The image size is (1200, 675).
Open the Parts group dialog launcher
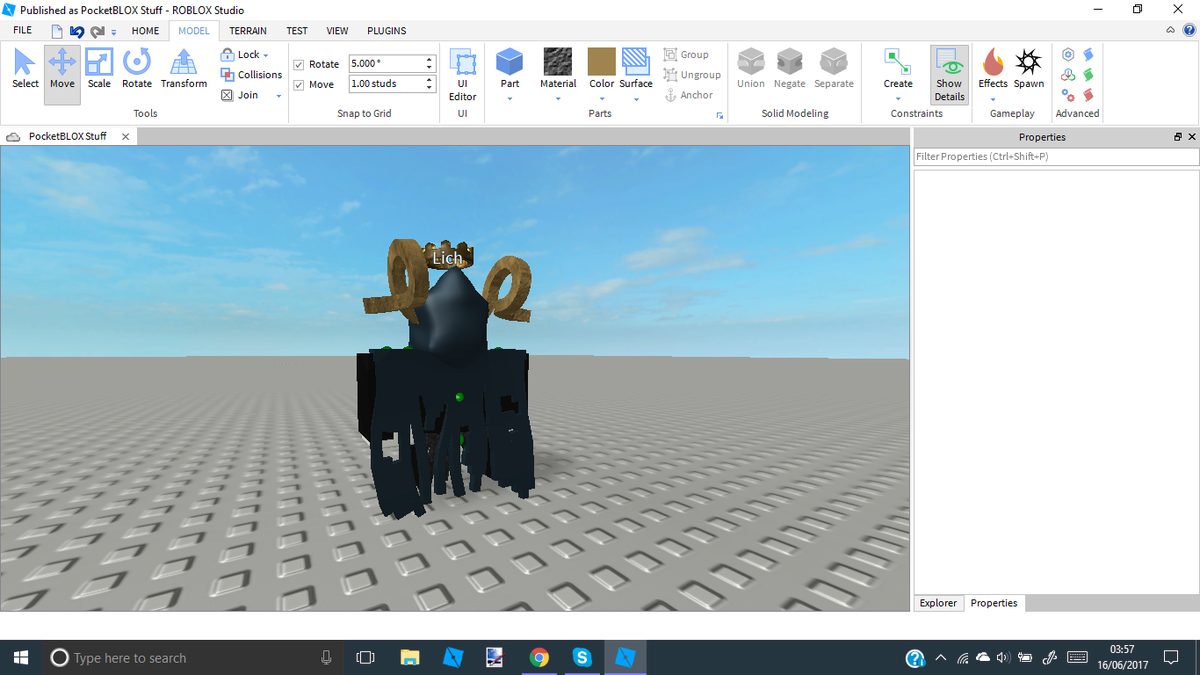click(x=719, y=116)
